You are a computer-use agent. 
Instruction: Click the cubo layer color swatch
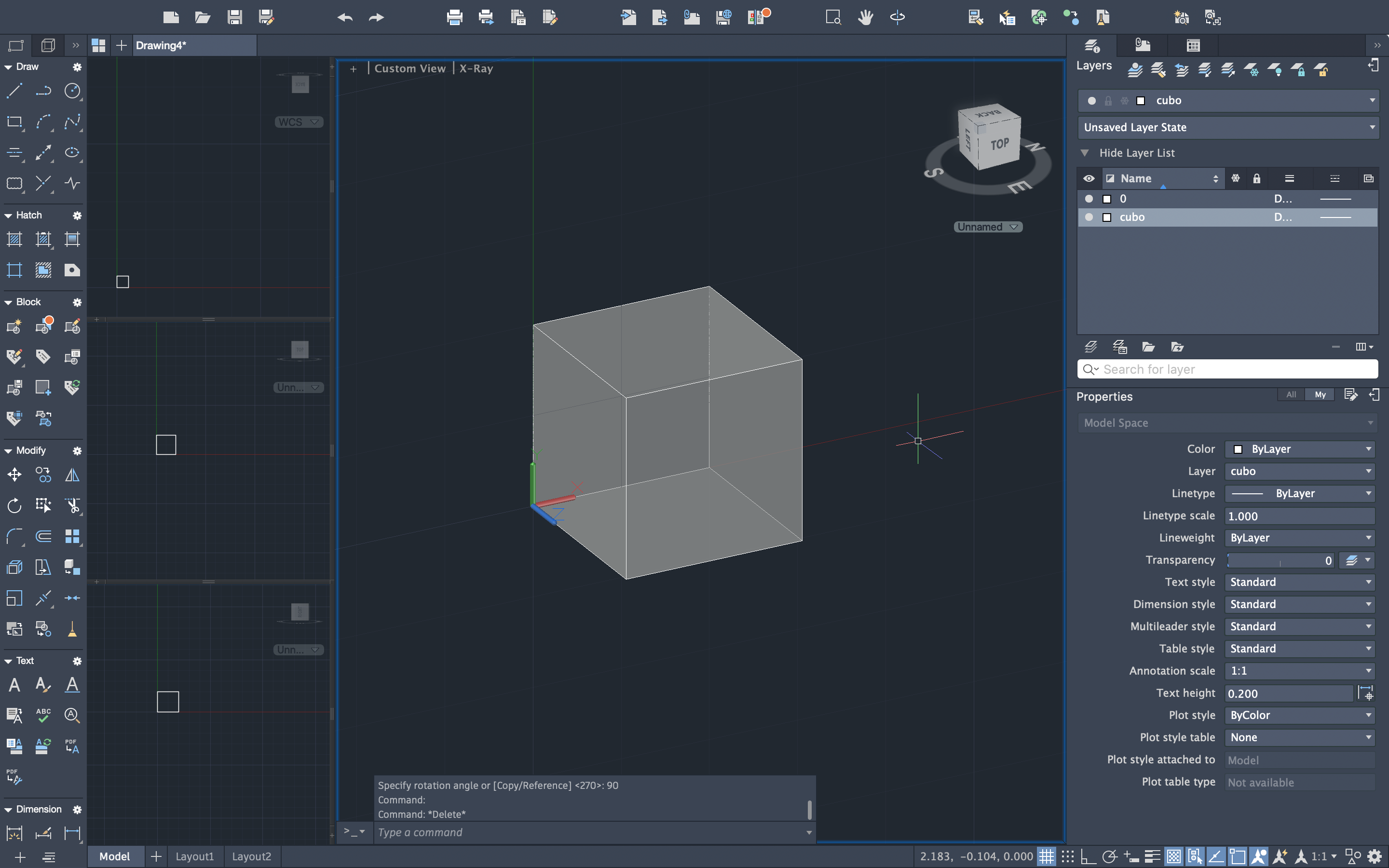click(x=1107, y=217)
